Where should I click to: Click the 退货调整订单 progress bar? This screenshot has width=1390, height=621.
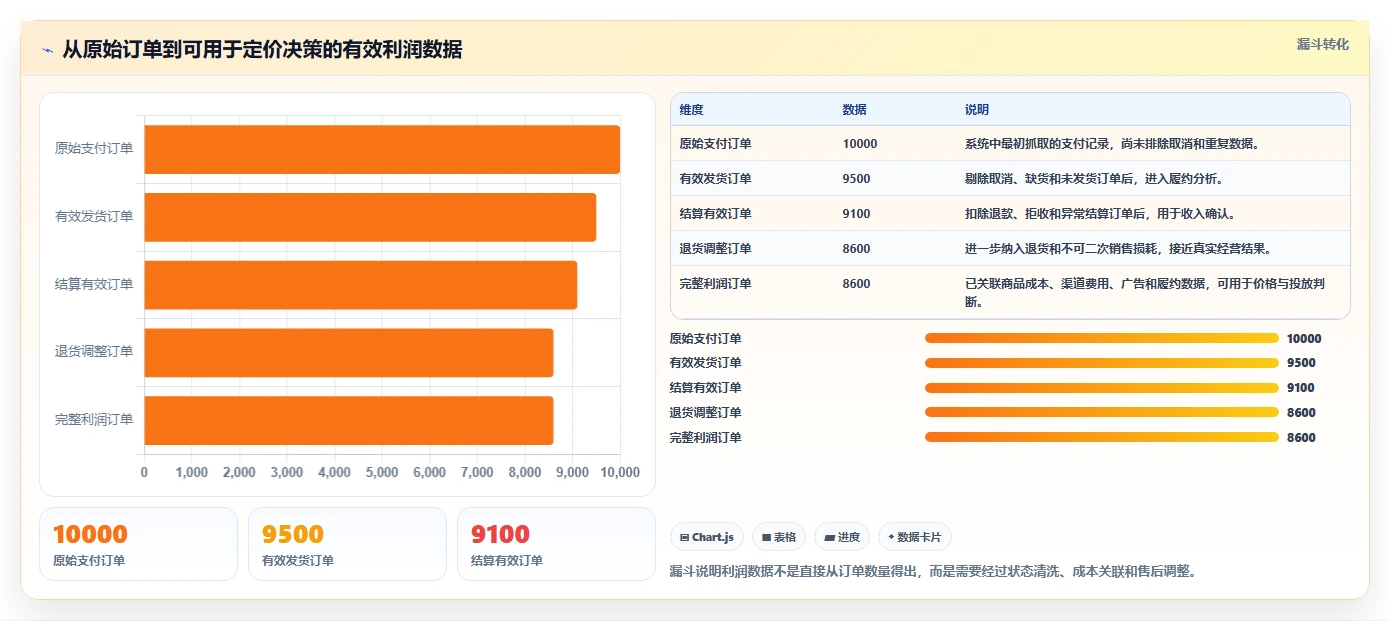1102,412
